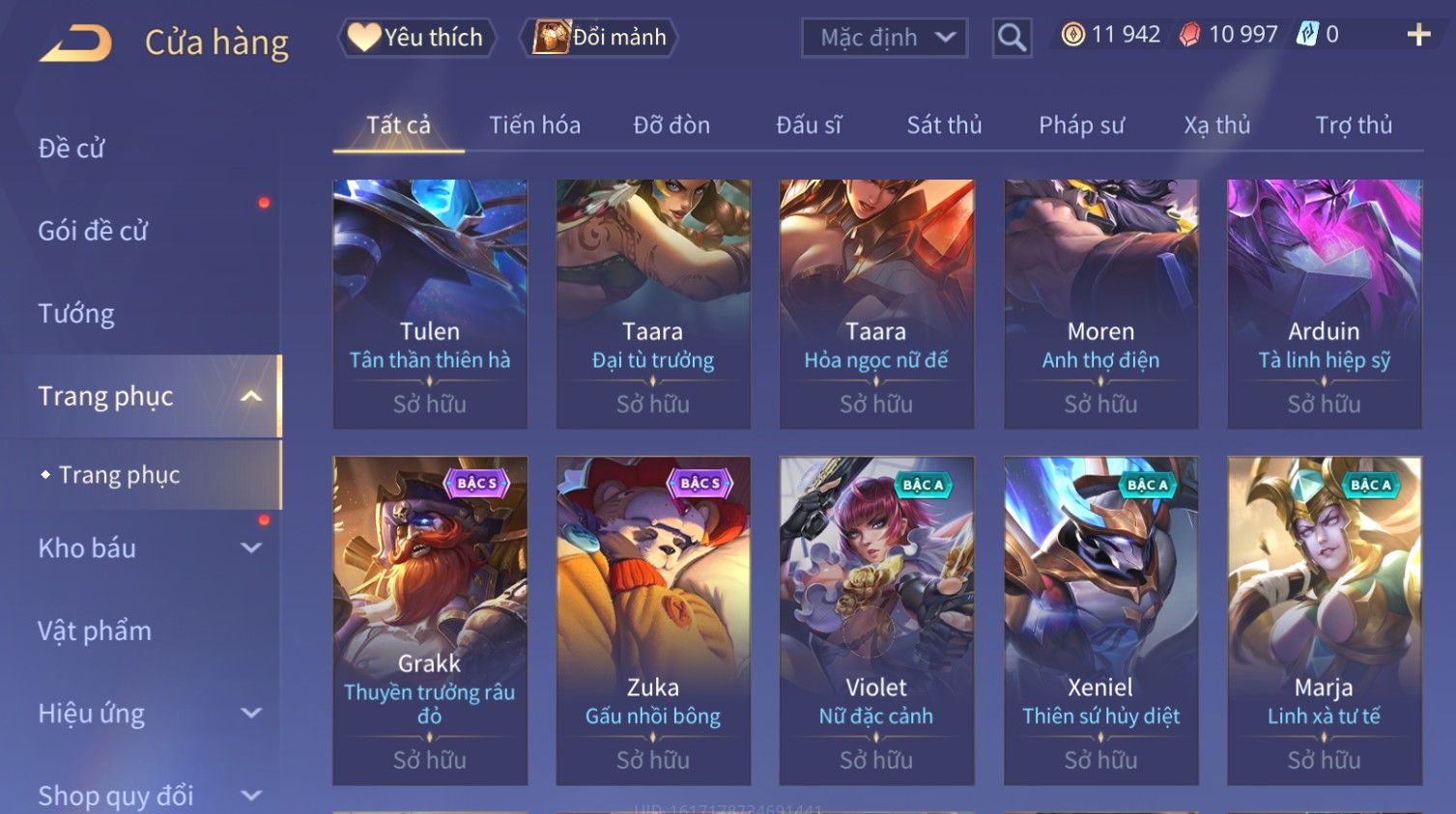Switch to the Pháp sư tab
Viewport: 1456px width, 814px height.
pyautogui.click(x=1081, y=126)
